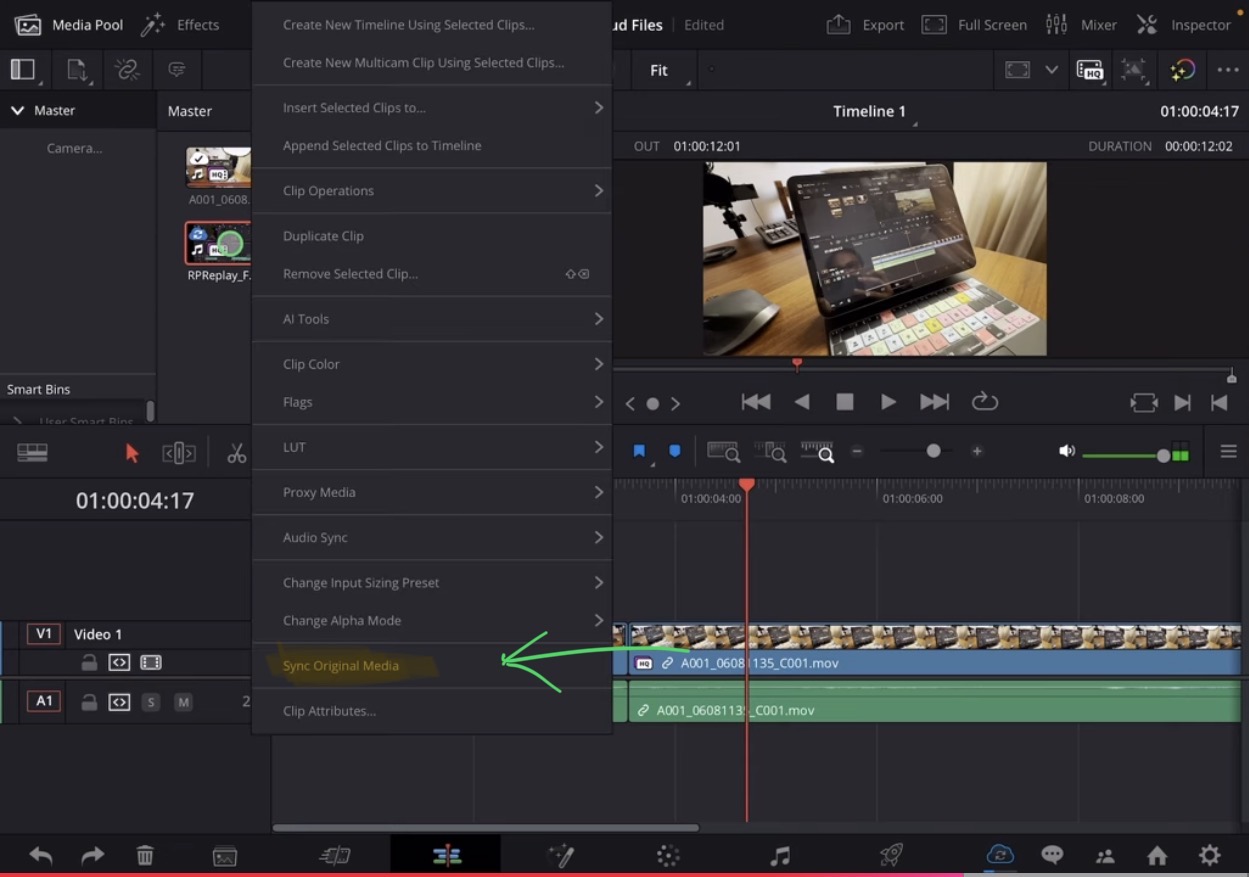Click the trash delete icon
The height and width of the screenshot is (877, 1249).
click(x=145, y=855)
